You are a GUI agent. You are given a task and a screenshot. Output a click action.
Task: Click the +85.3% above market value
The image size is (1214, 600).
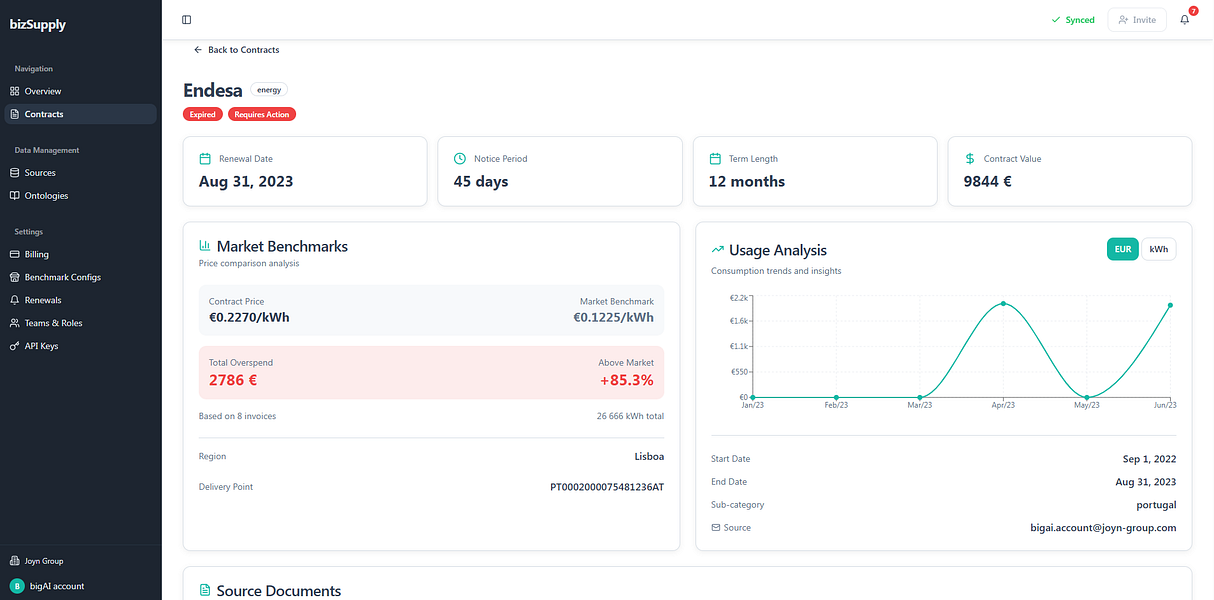click(x=626, y=380)
